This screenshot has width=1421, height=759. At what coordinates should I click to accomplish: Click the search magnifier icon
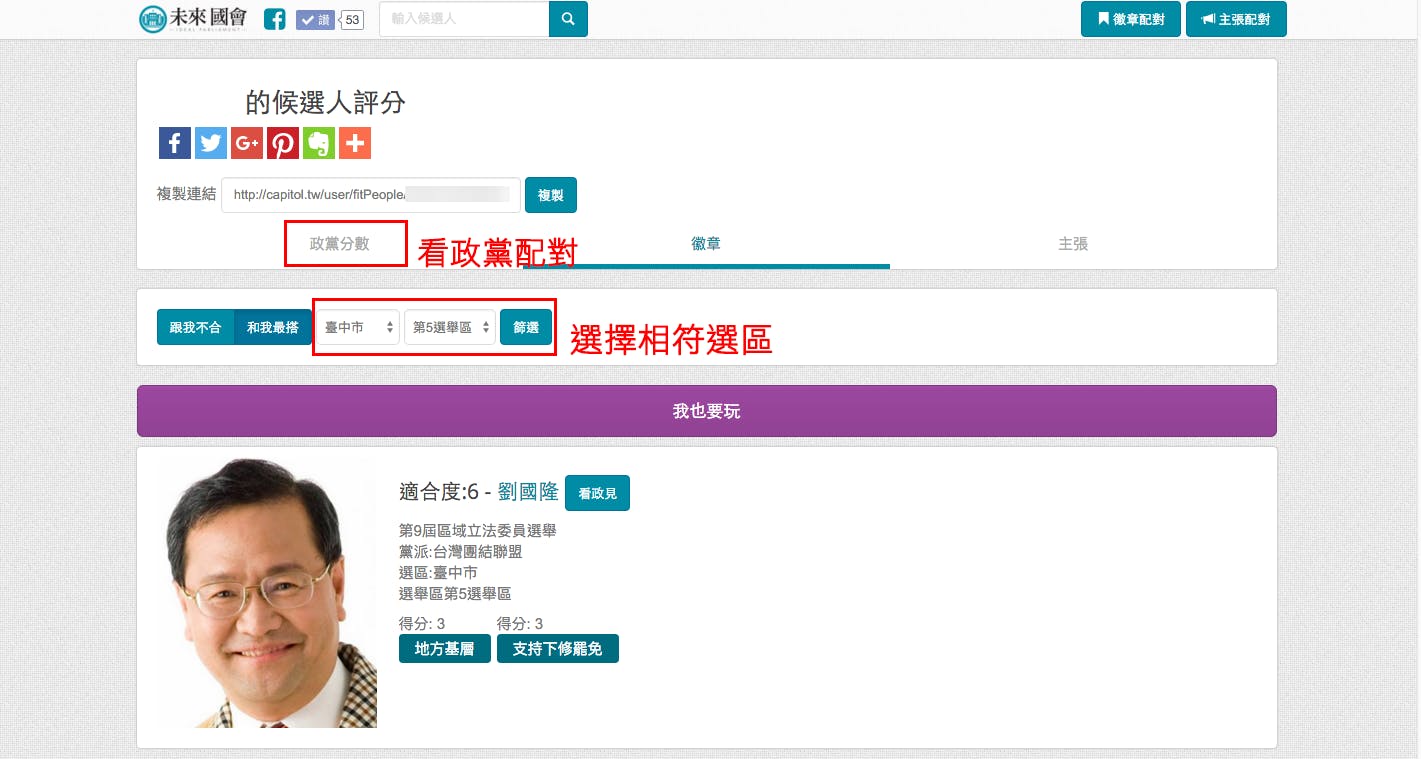(567, 18)
